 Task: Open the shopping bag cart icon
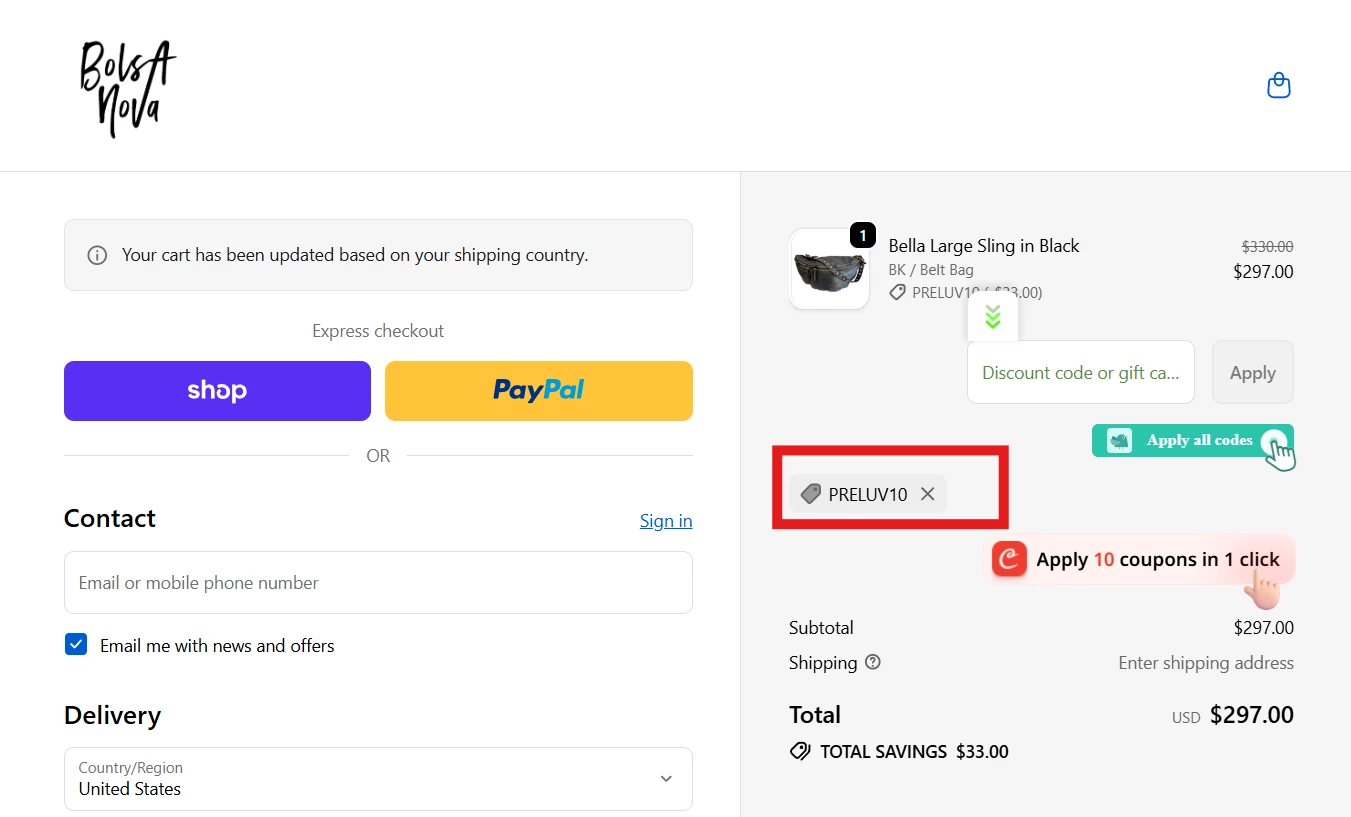point(1278,86)
